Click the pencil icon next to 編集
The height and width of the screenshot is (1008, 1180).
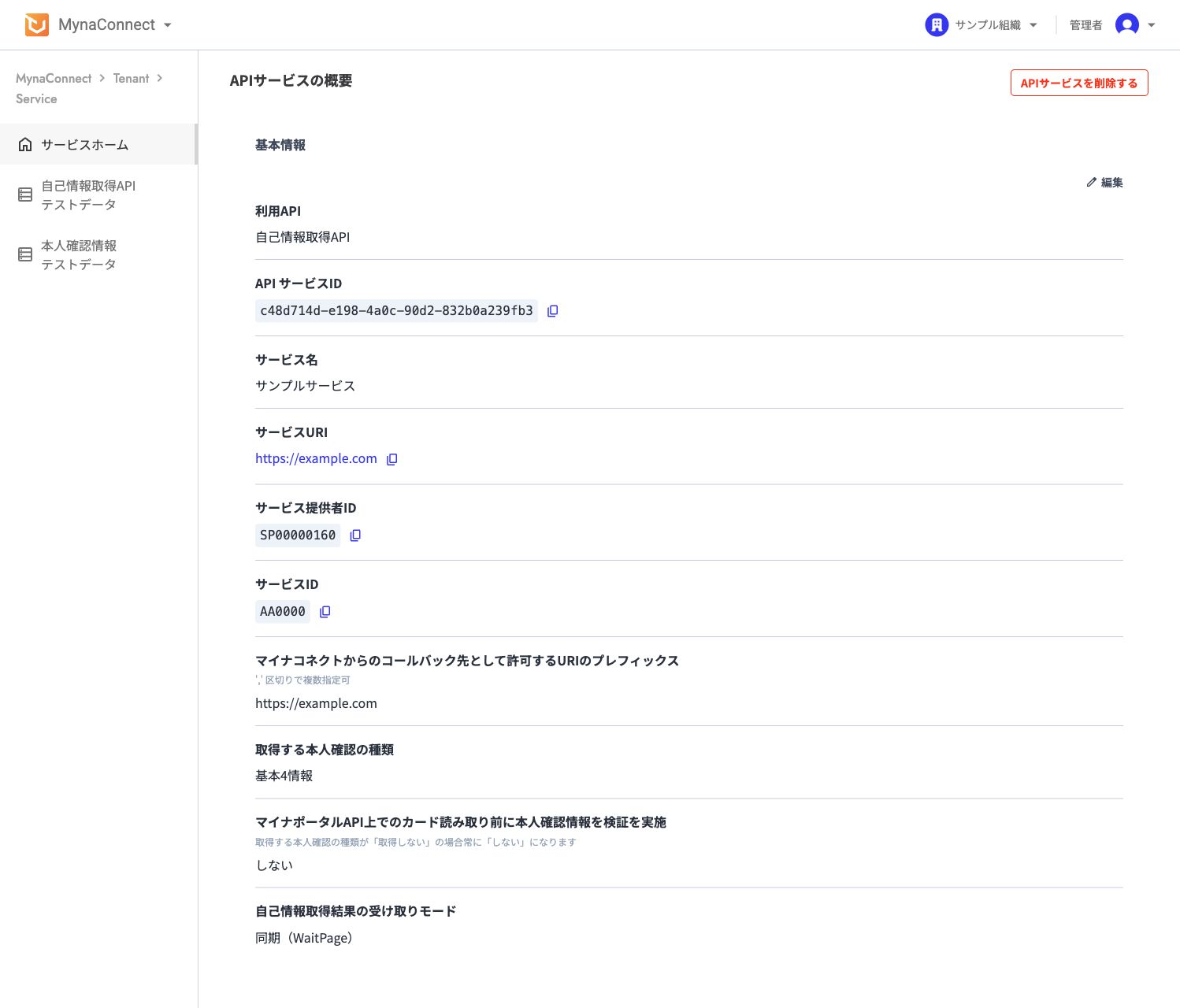coord(1091,182)
